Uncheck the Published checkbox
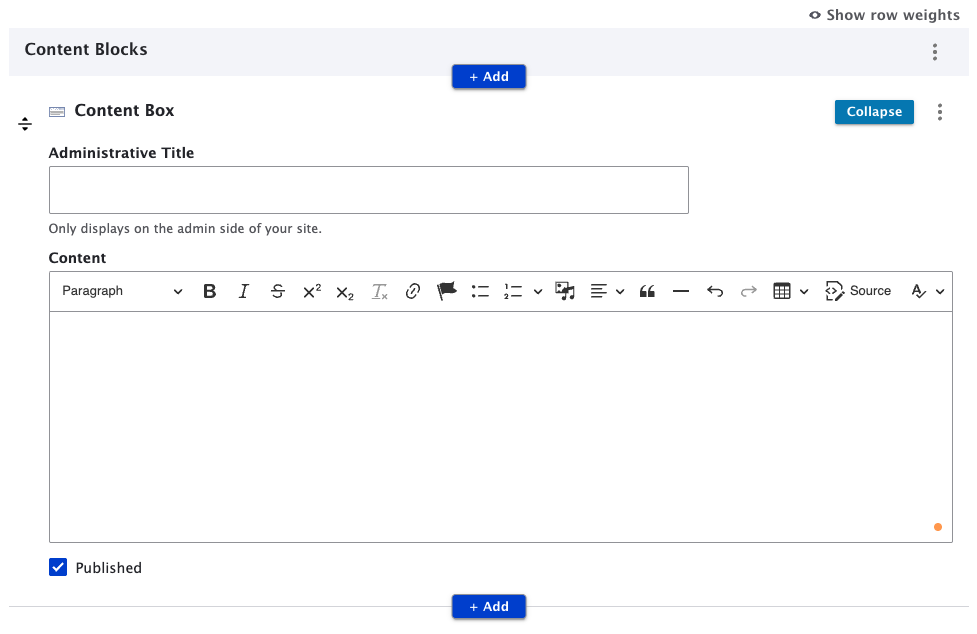The width and height of the screenshot is (977, 634). coord(58,567)
